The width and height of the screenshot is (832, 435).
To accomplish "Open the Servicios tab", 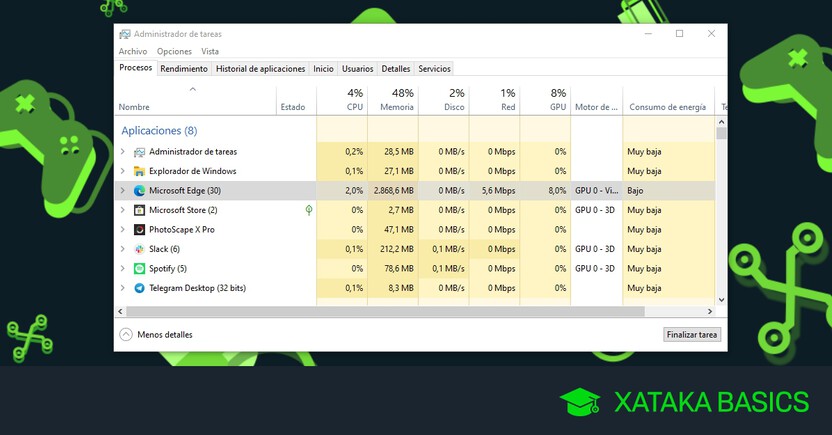I will (x=434, y=69).
